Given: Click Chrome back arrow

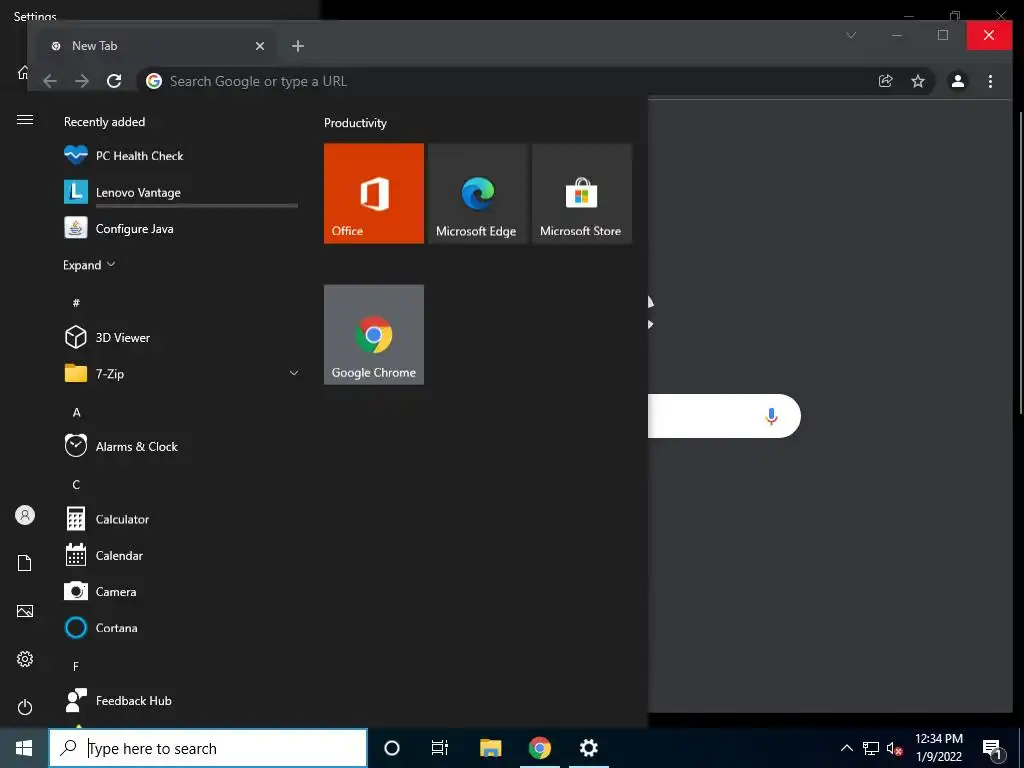Looking at the screenshot, I should coord(50,81).
